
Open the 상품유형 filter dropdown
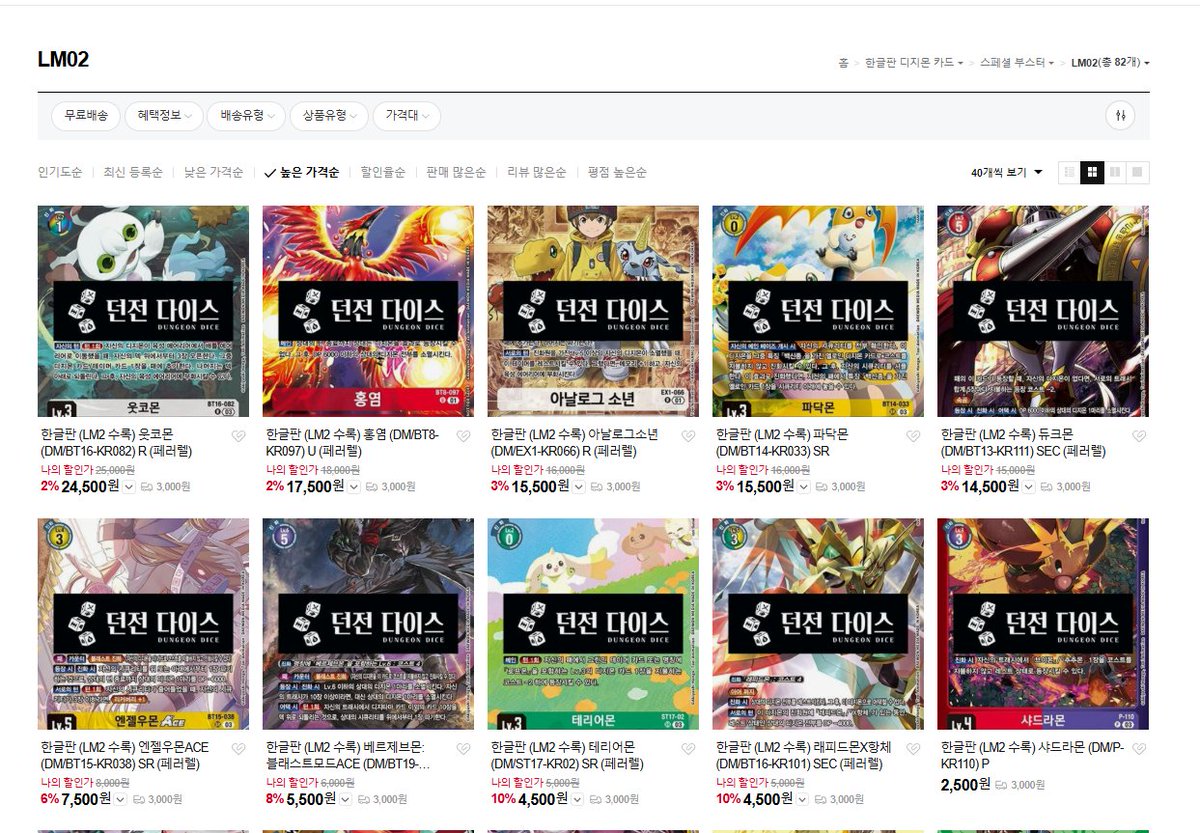tap(330, 116)
